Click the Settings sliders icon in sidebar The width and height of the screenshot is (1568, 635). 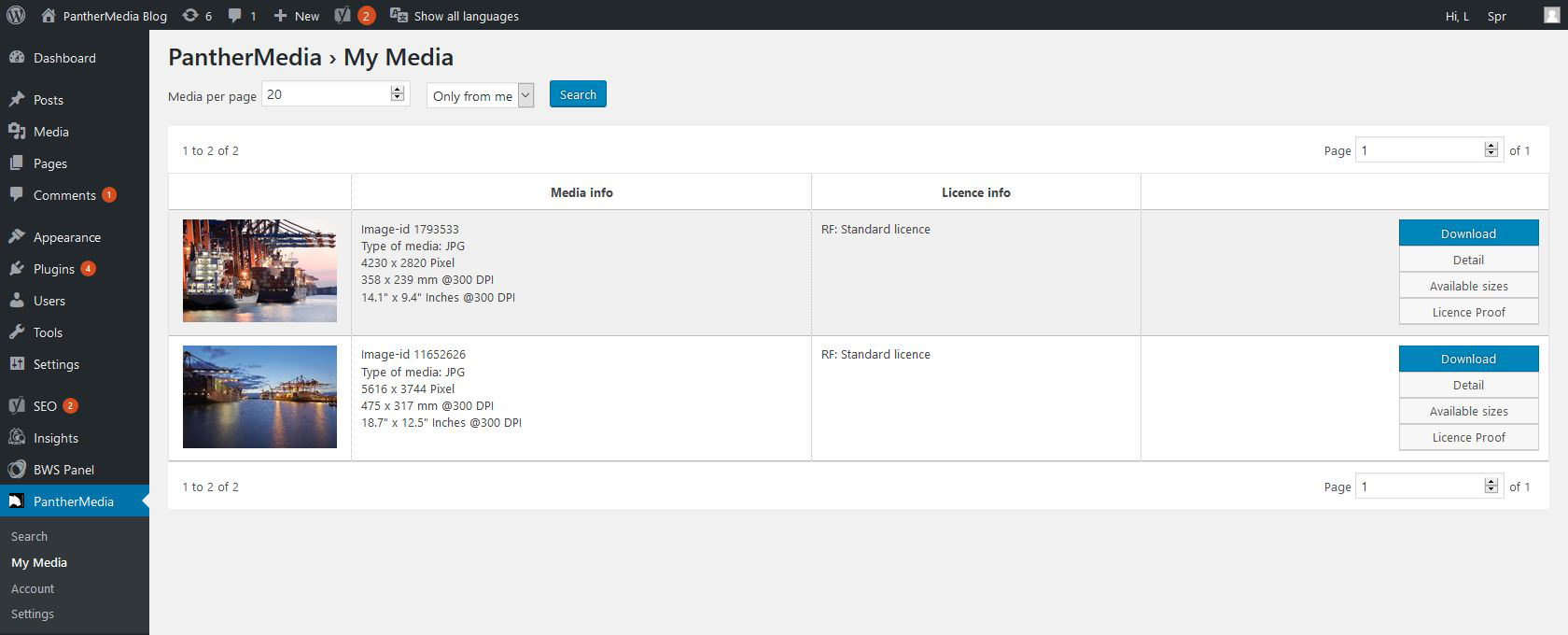[16, 363]
